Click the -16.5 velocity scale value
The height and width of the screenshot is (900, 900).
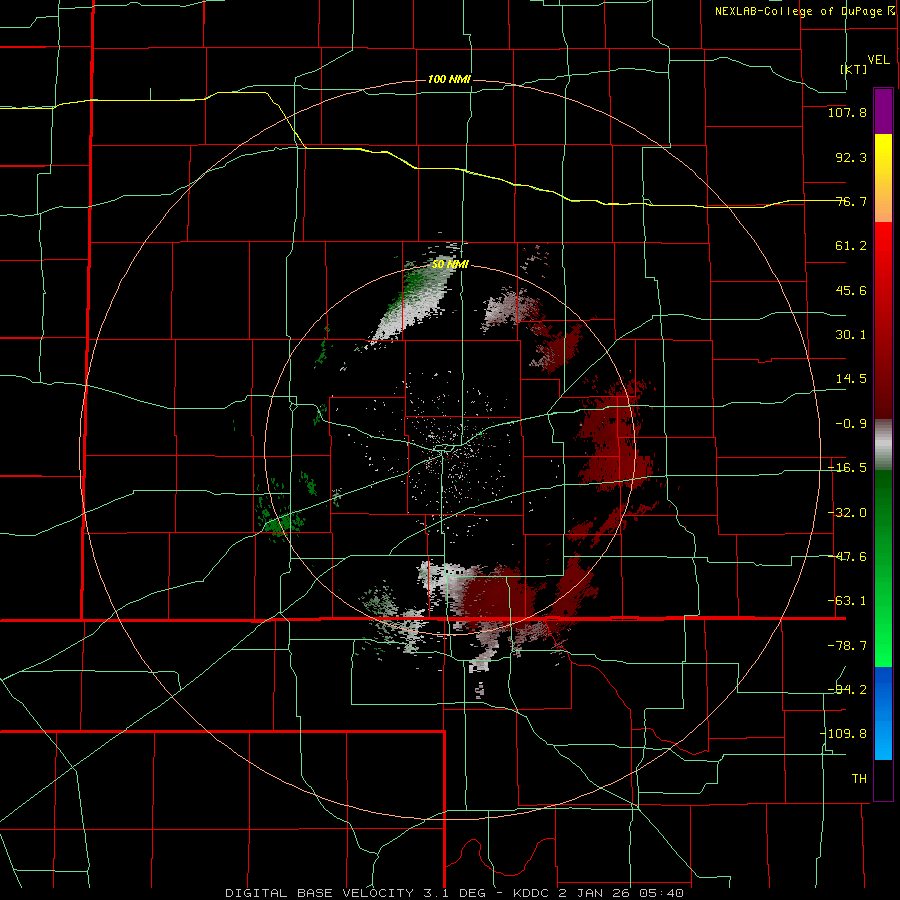coord(847,468)
